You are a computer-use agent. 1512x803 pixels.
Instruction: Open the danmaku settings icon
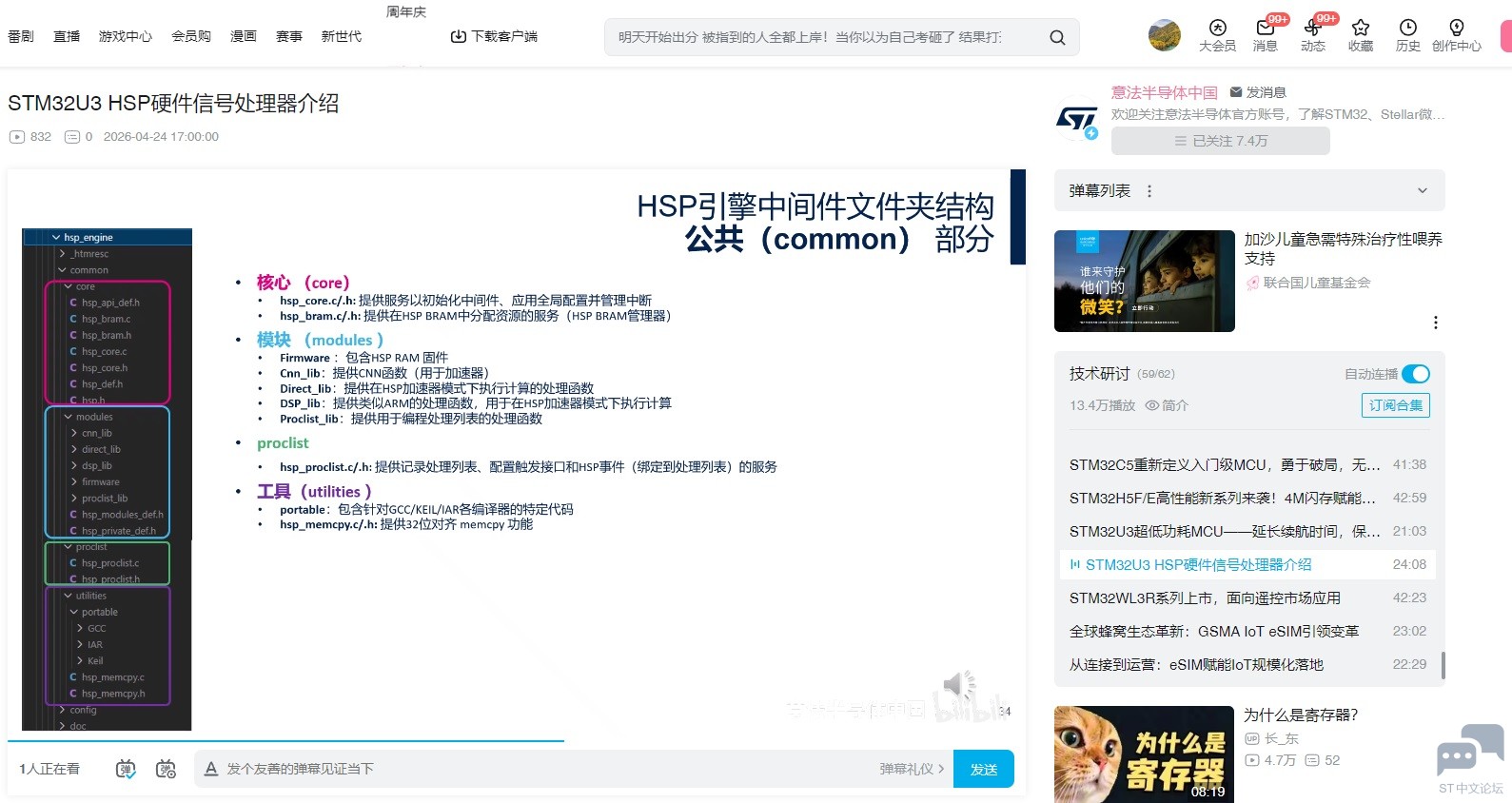[x=166, y=769]
